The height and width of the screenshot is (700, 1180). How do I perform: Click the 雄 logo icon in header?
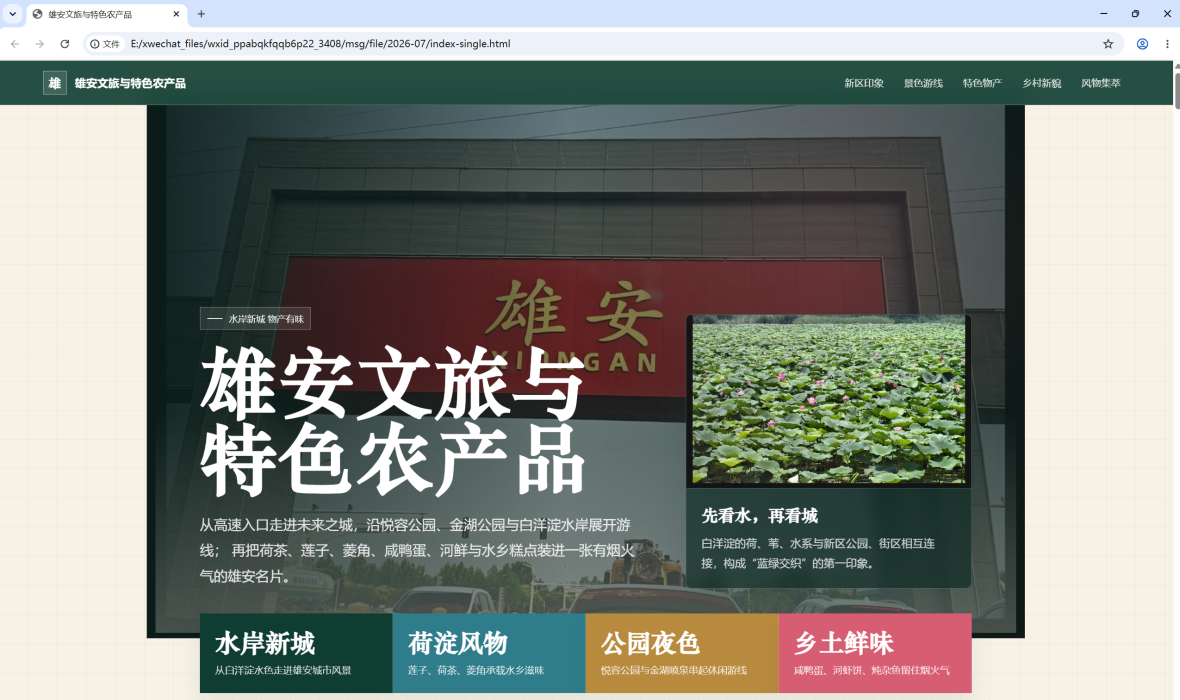(55, 83)
